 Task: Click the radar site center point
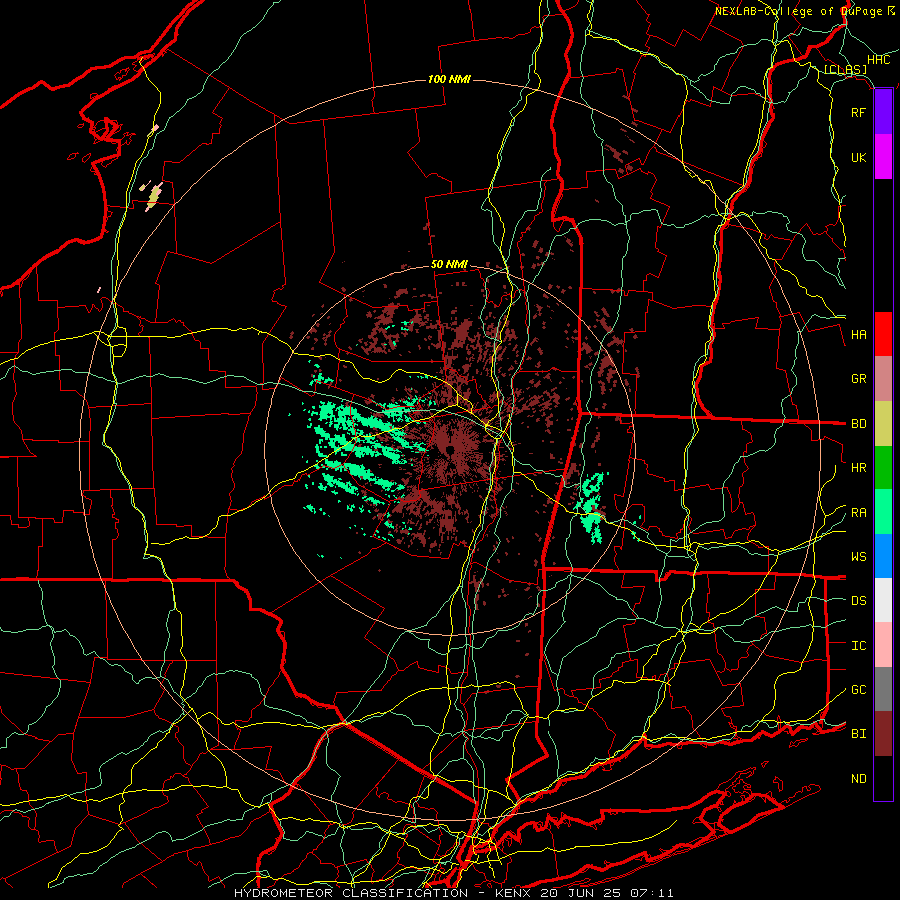450,449
